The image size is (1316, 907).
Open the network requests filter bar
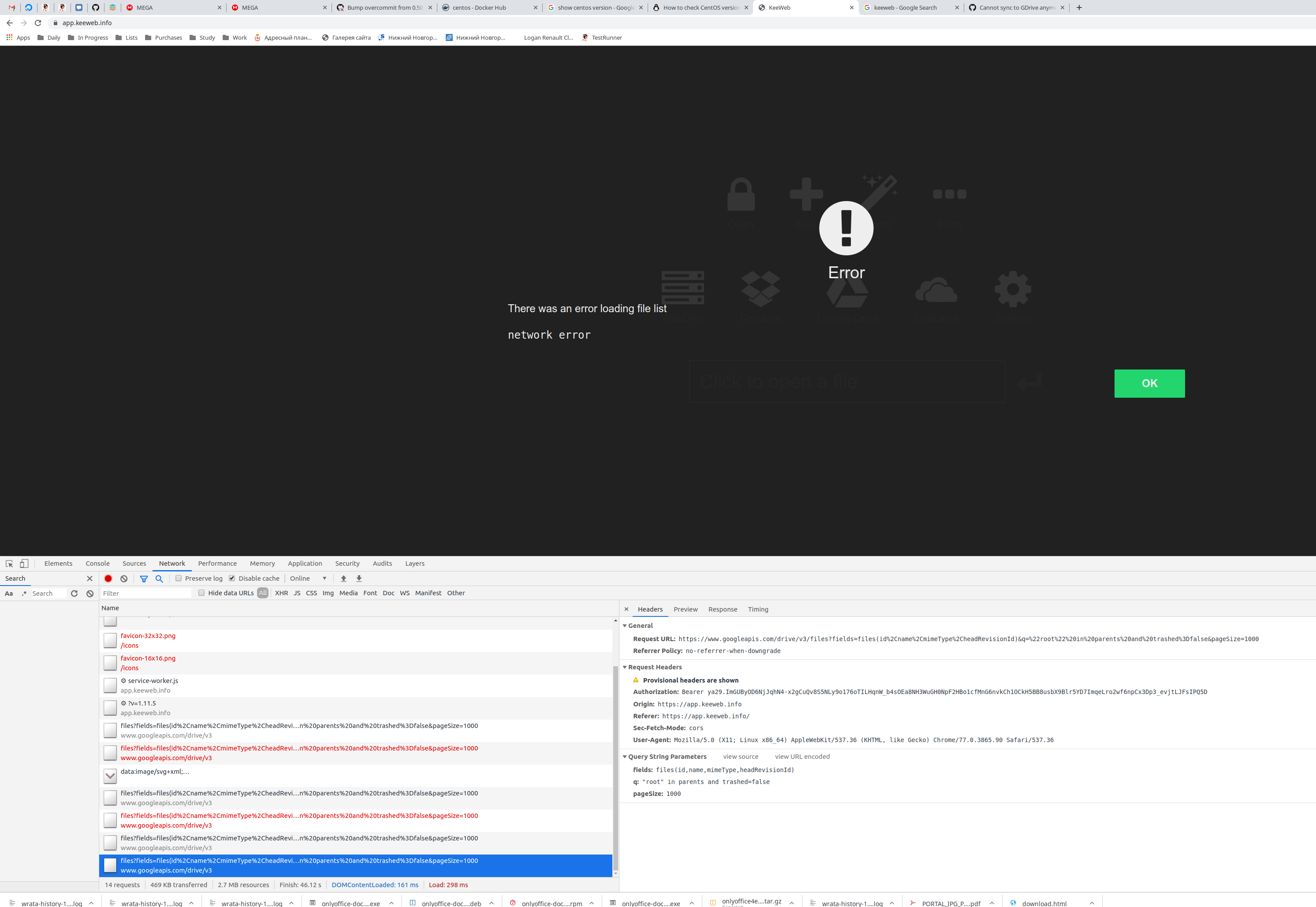(144, 578)
